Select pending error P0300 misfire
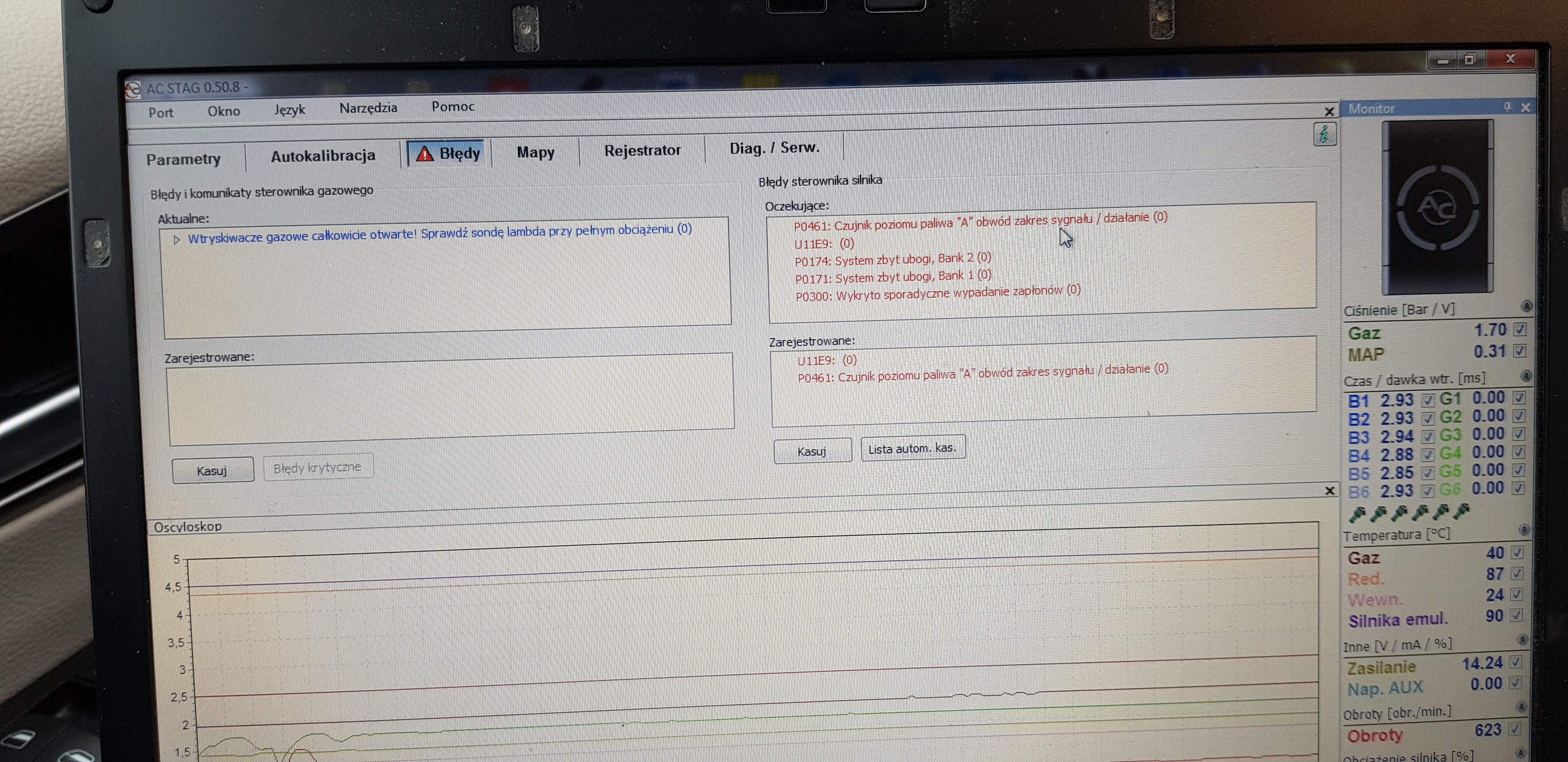 tap(938, 293)
